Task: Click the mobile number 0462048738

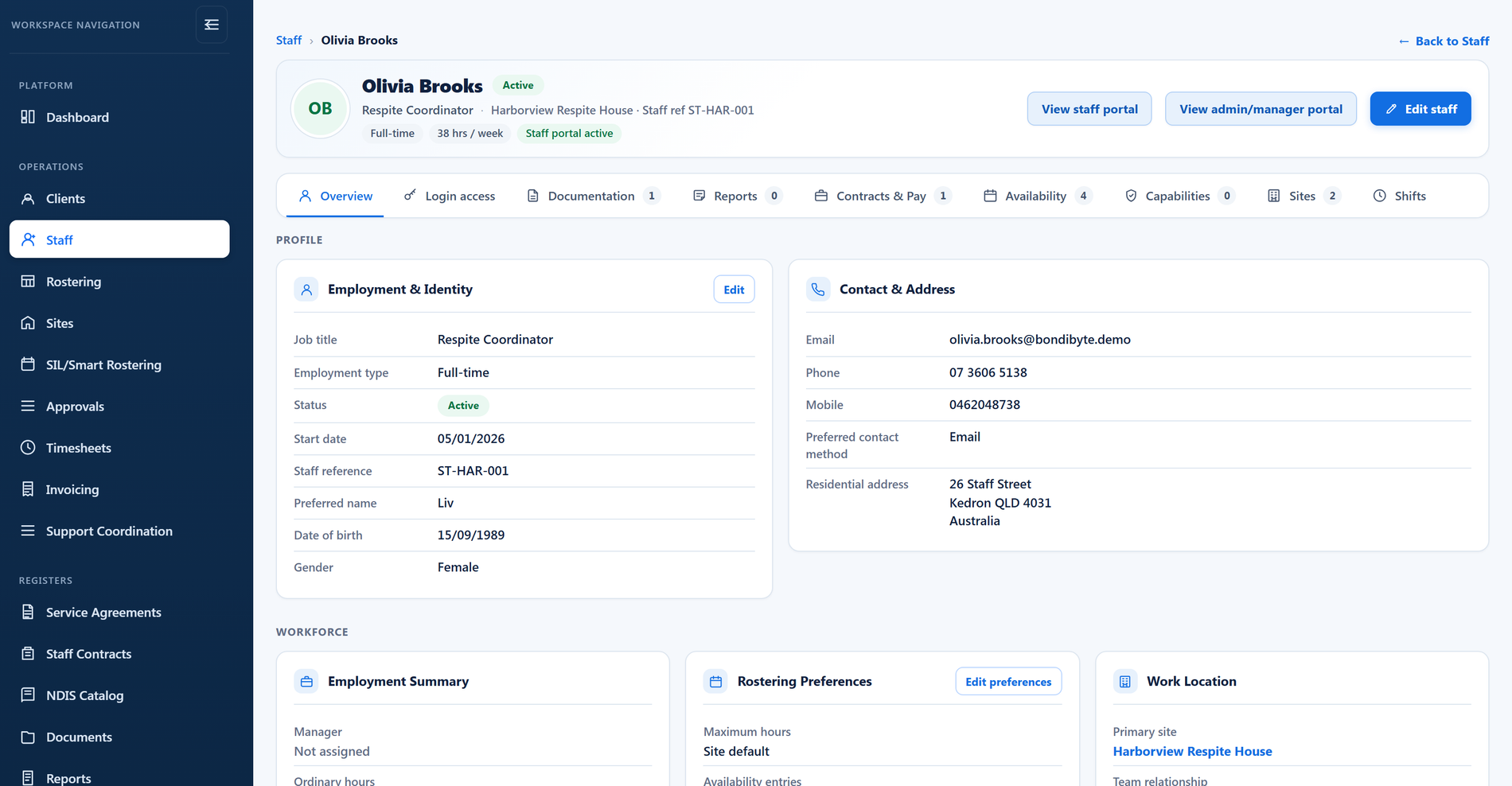Action: click(x=984, y=405)
